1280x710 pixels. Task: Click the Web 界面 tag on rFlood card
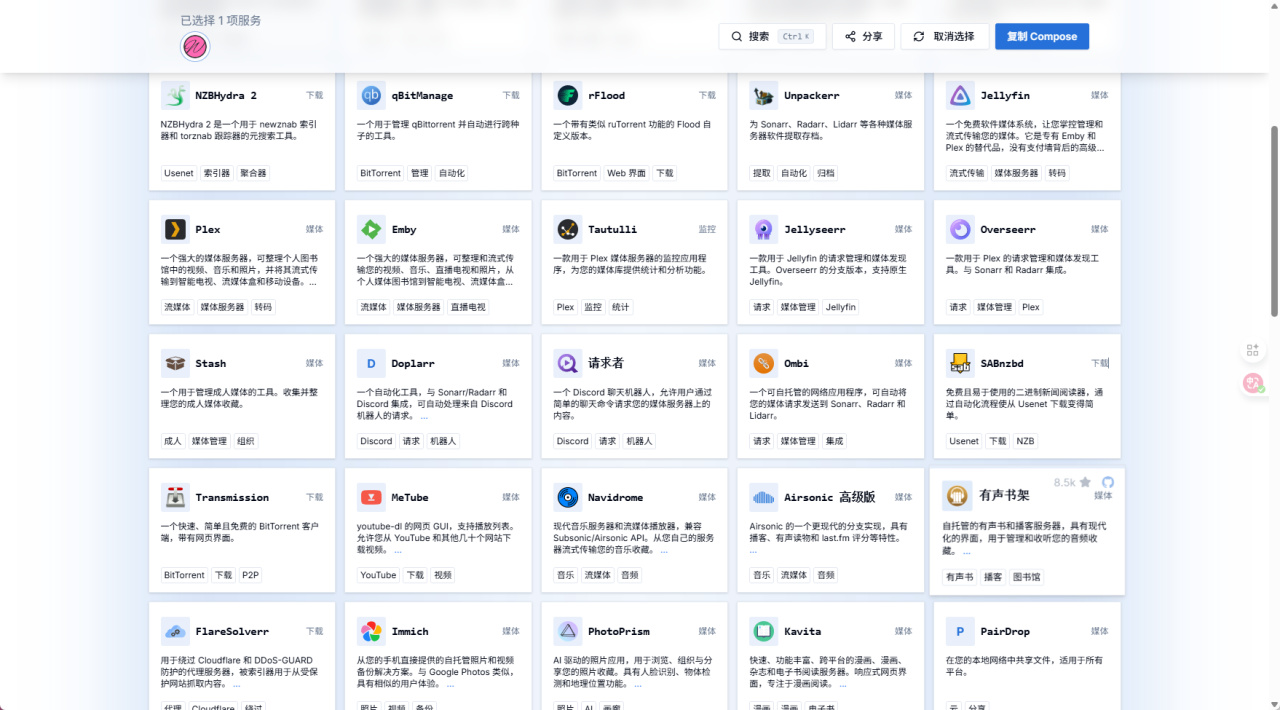pos(627,173)
